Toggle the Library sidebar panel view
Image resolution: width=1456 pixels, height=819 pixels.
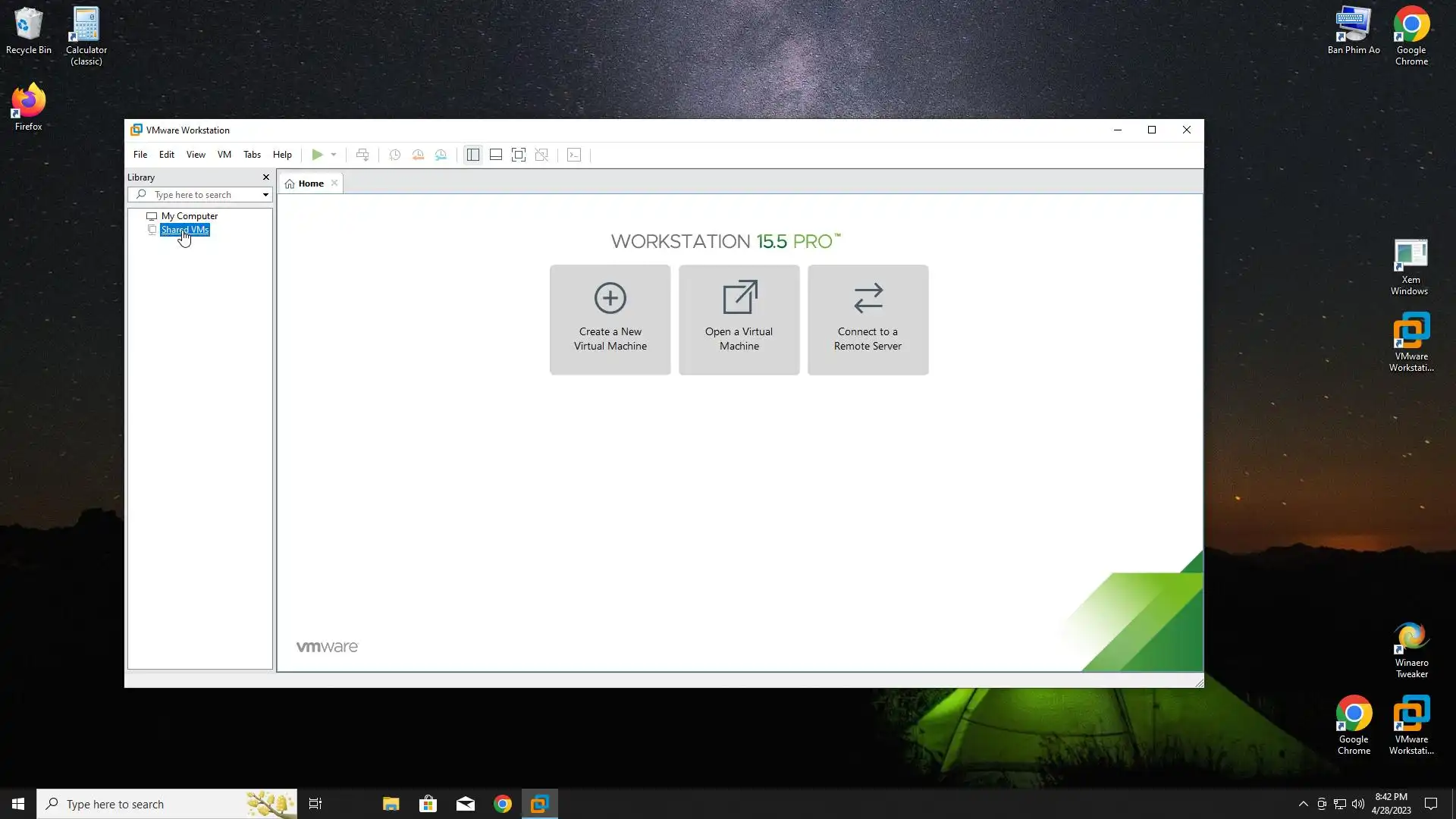473,155
